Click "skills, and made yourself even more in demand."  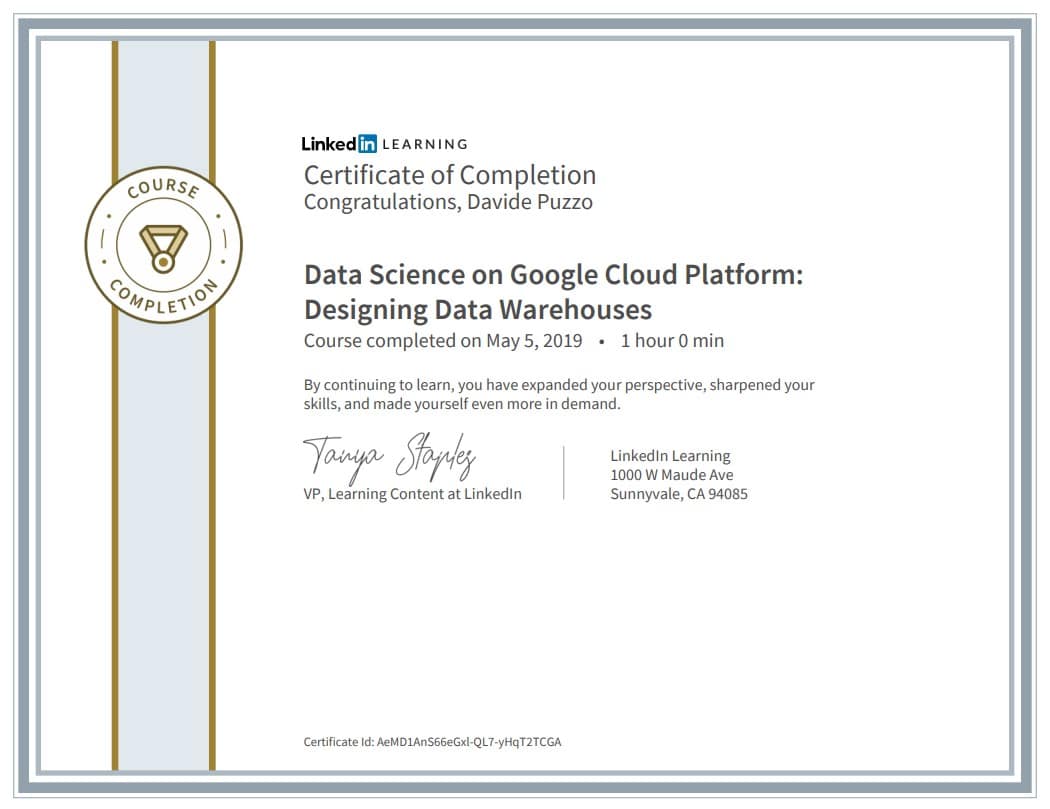pyautogui.click(x=462, y=404)
